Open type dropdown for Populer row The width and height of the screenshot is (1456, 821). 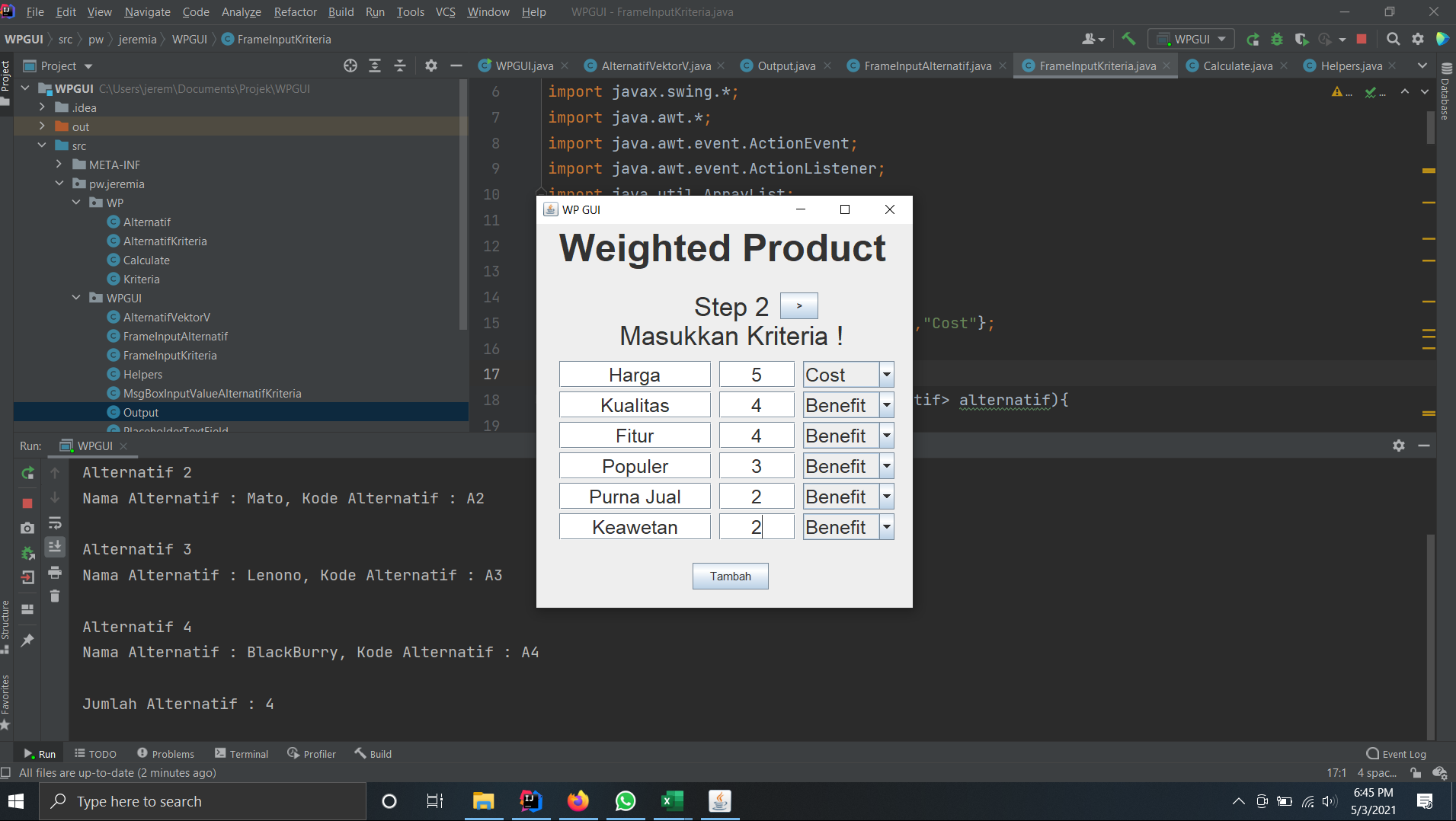coord(887,466)
